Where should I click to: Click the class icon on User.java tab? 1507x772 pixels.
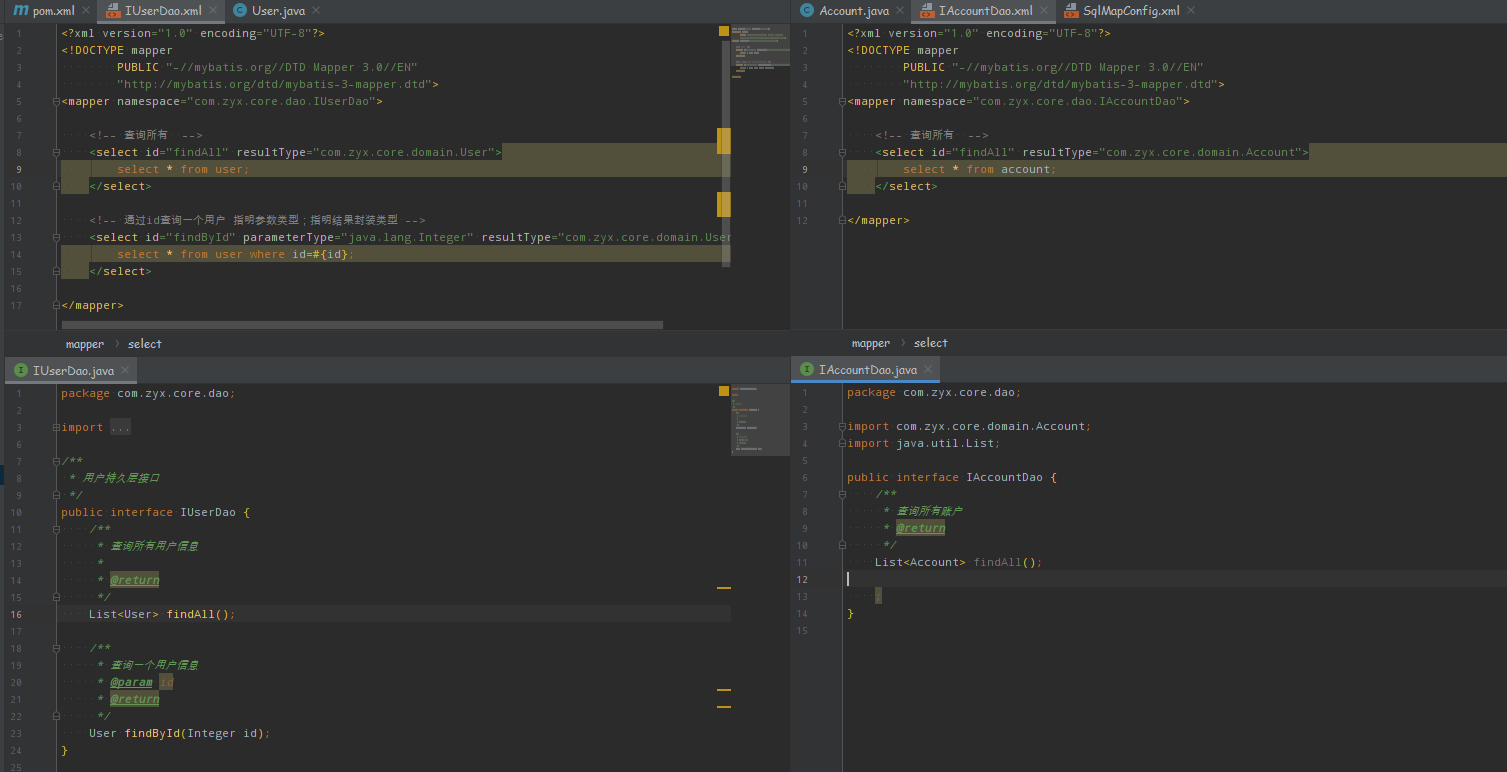(240, 11)
